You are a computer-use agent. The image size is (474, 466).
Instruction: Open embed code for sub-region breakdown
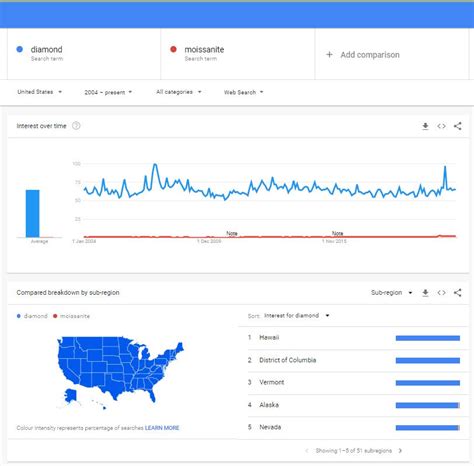point(441,293)
